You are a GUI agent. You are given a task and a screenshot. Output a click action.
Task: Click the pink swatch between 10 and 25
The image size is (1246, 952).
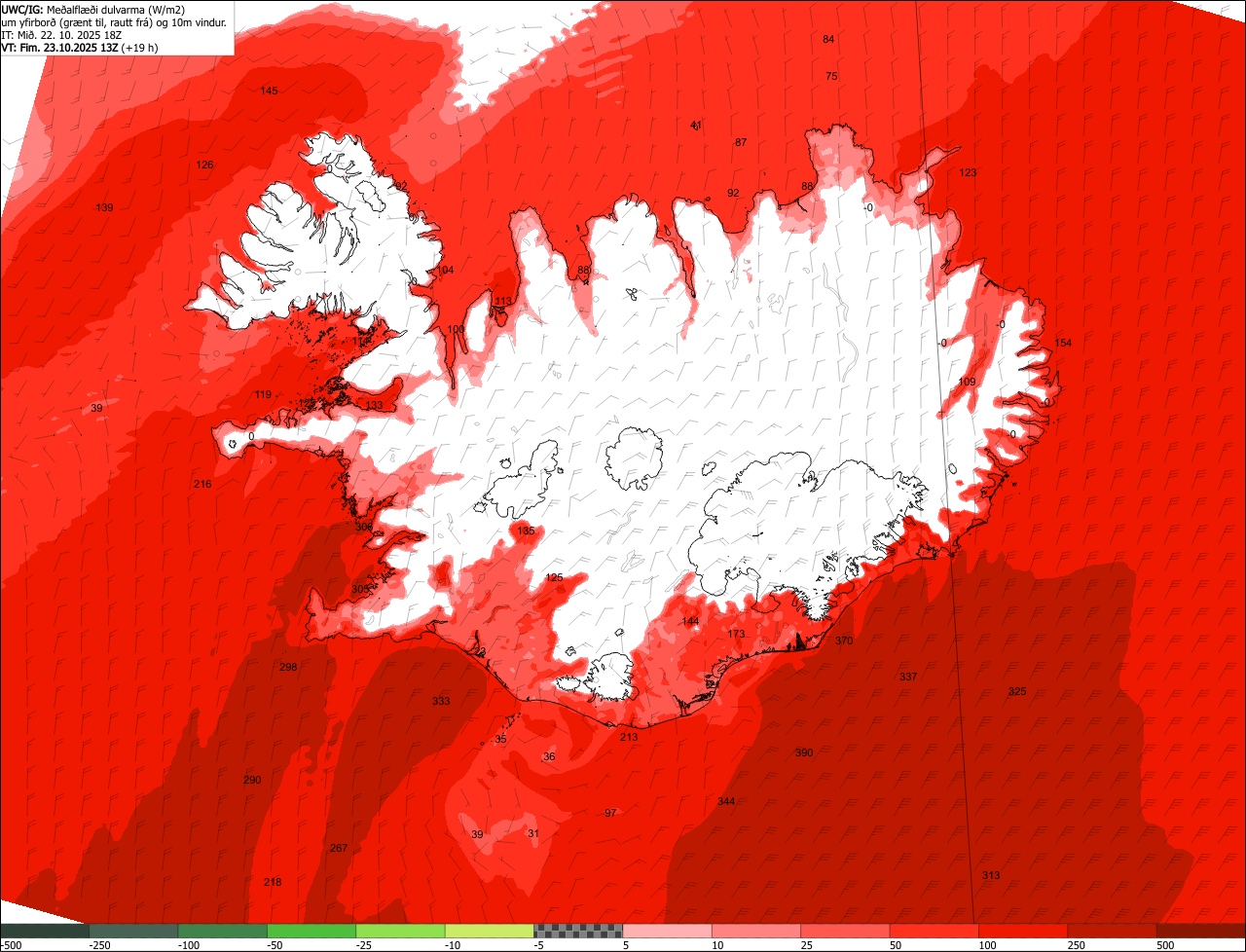(x=756, y=931)
